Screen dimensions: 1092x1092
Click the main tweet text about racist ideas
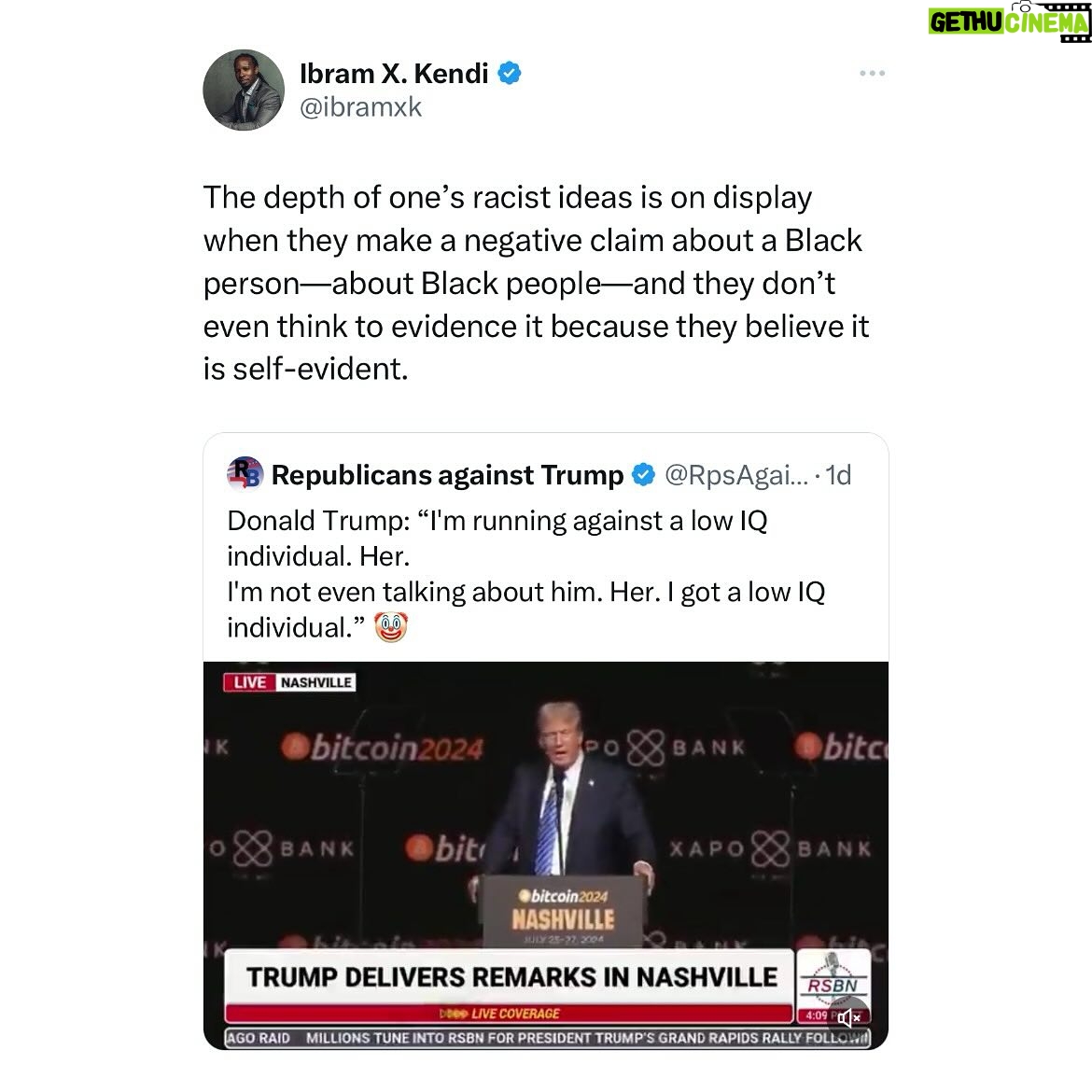(537, 283)
